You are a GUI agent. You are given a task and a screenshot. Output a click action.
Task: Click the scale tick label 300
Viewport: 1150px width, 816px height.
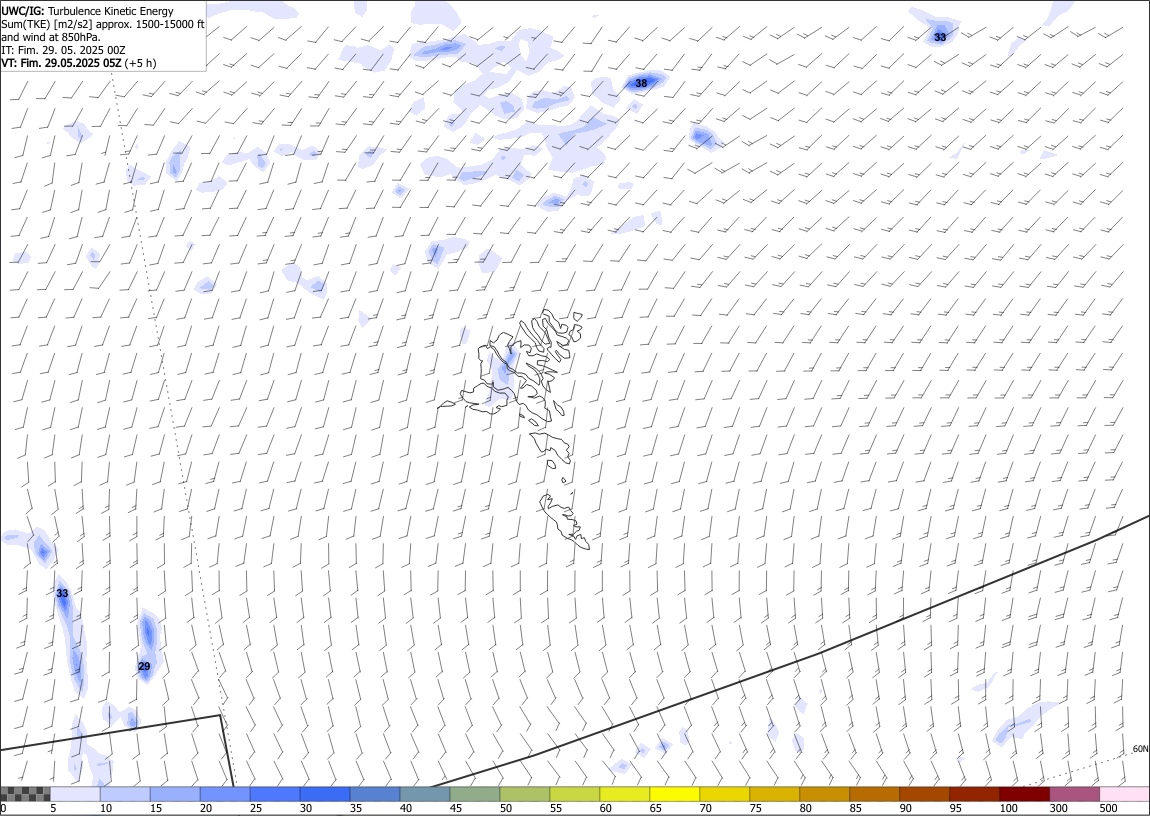[x=1058, y=809]
